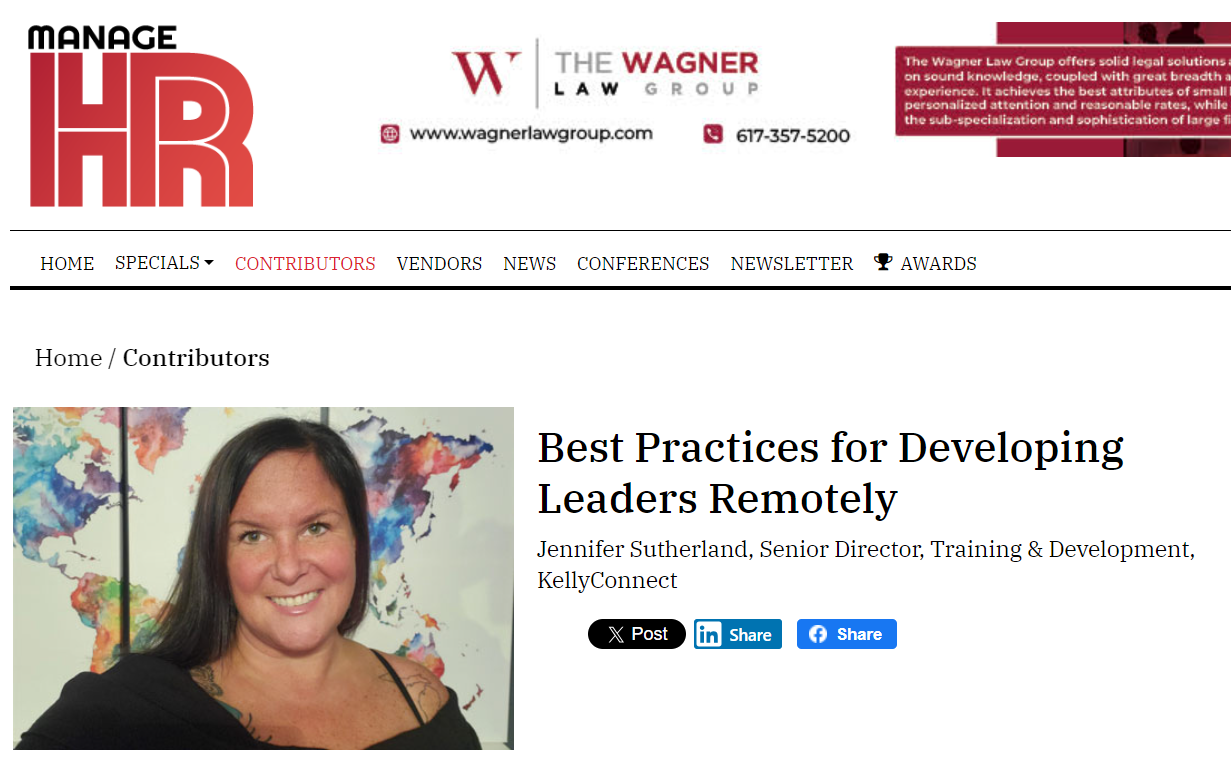Go to the Vendors page
The width and height of the screenshot is (1231, 768).
pos(439,264)
